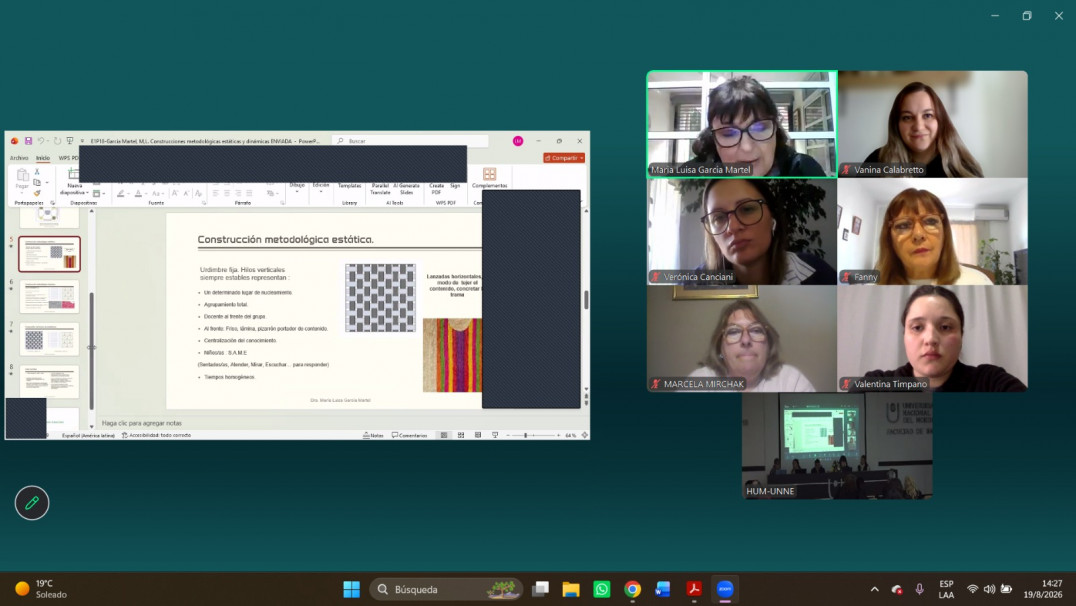Expand the Edición dropdown
Image resolution: width=1076 pixels, height=606 pixels.
320,192
